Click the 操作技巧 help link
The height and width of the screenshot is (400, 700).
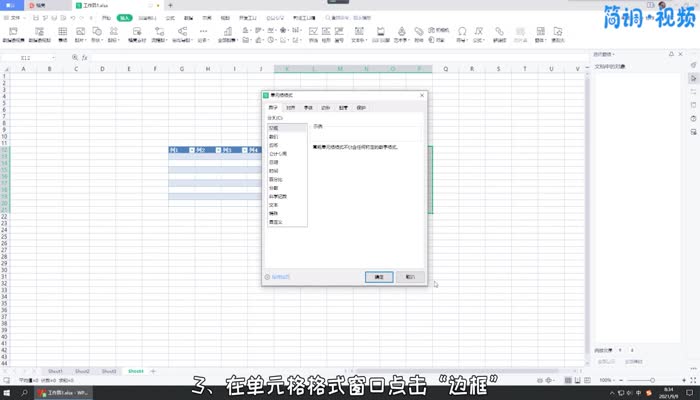point(280,276)
